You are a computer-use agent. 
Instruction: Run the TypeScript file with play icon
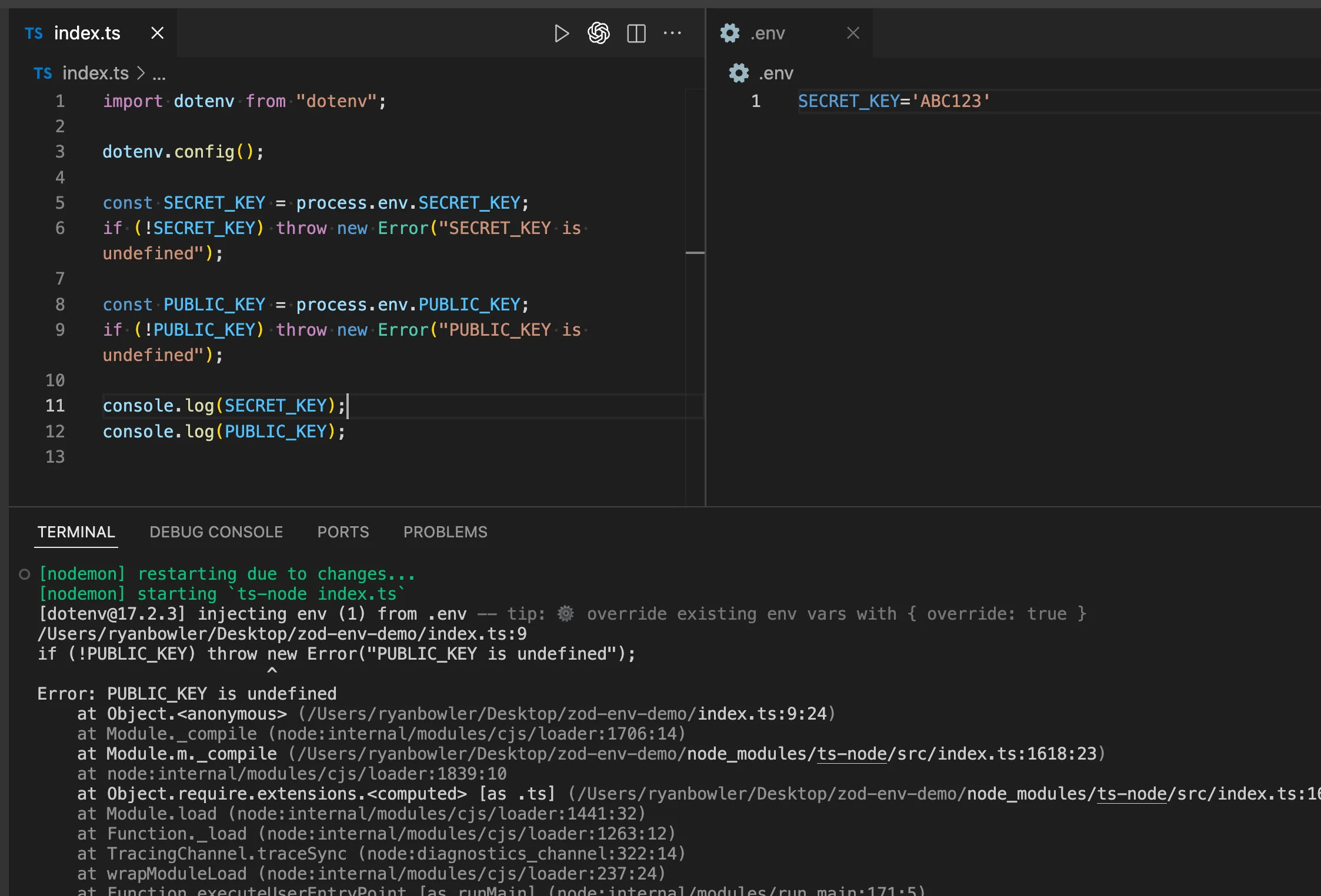(561, 34)
